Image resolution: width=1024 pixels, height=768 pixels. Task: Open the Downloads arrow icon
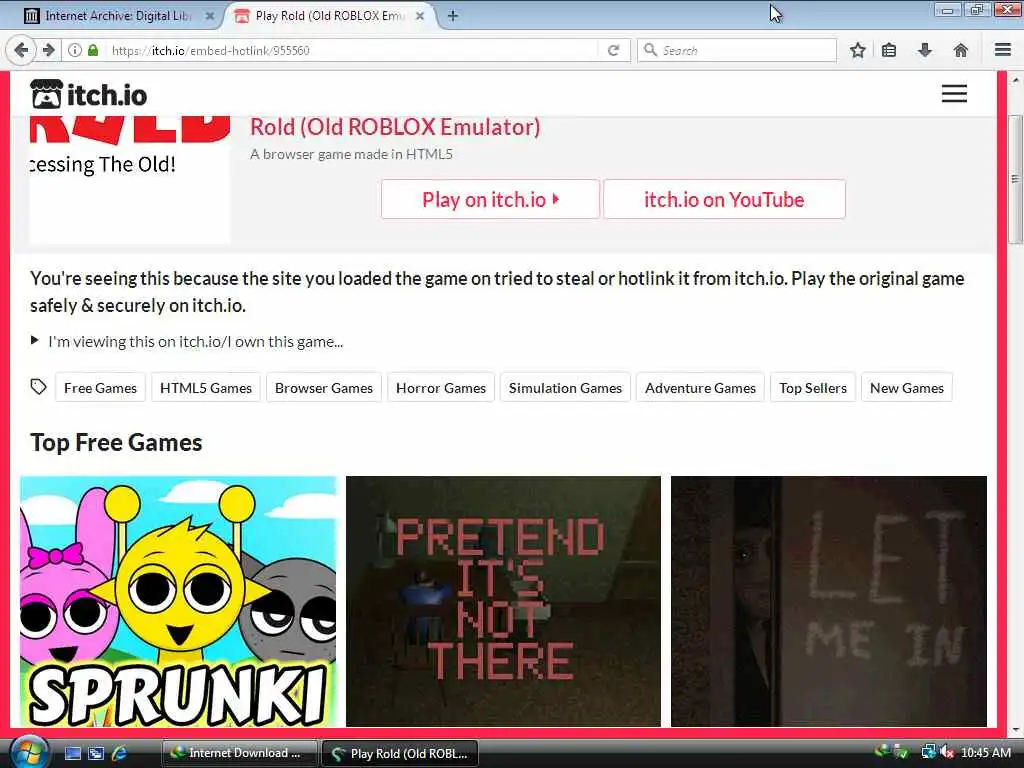tap(925, 50)
